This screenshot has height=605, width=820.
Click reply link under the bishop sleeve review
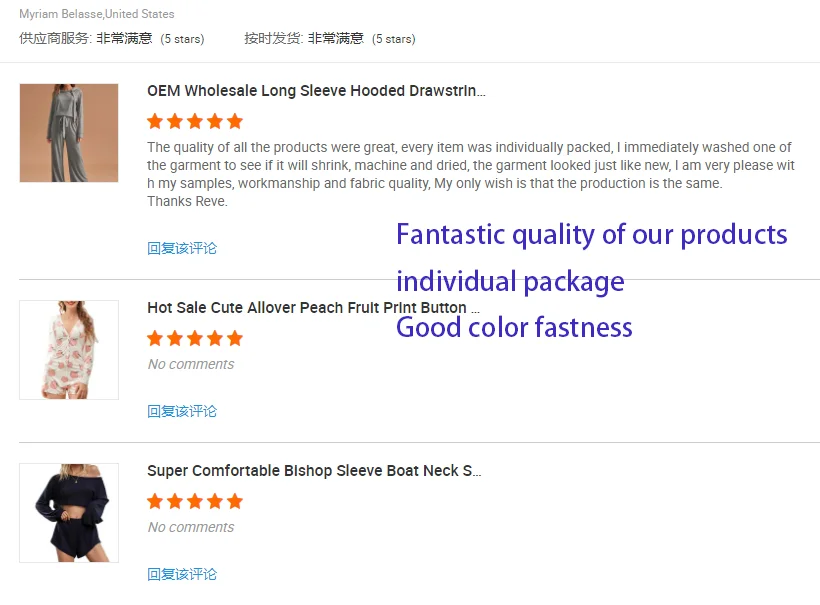tap(182, 574)
